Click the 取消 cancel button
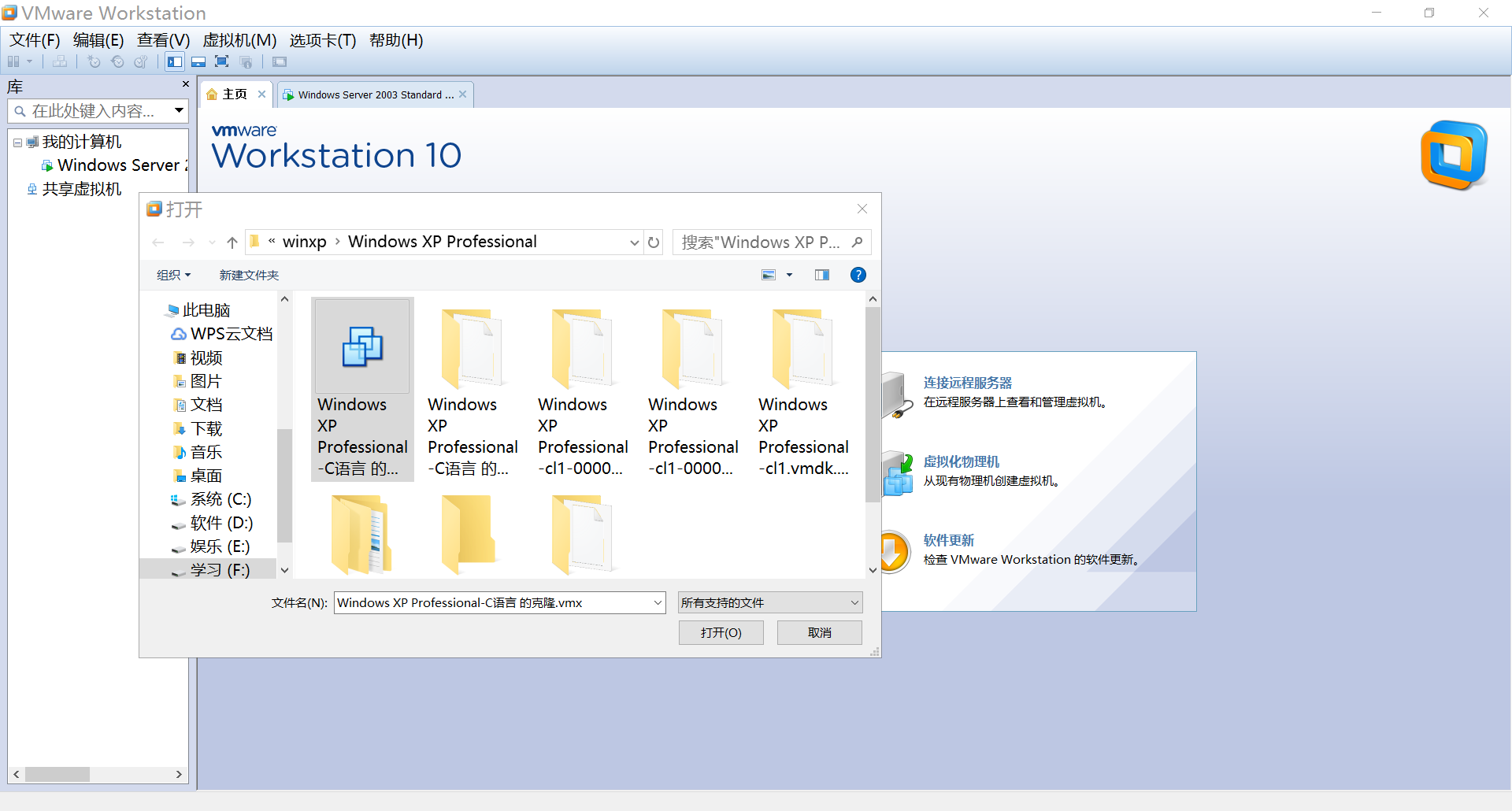 point(819,633)
